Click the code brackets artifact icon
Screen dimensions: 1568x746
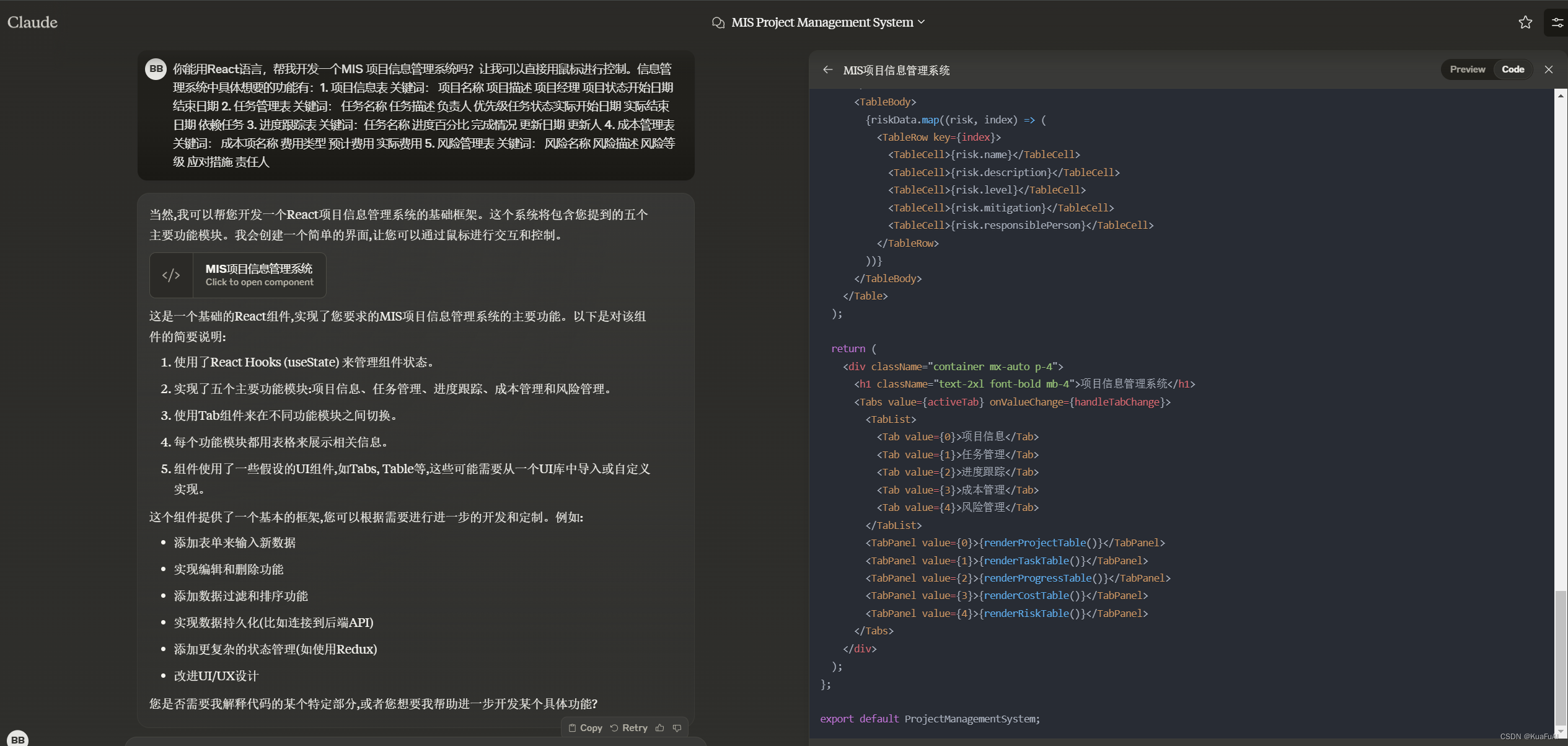coord(171,275)
